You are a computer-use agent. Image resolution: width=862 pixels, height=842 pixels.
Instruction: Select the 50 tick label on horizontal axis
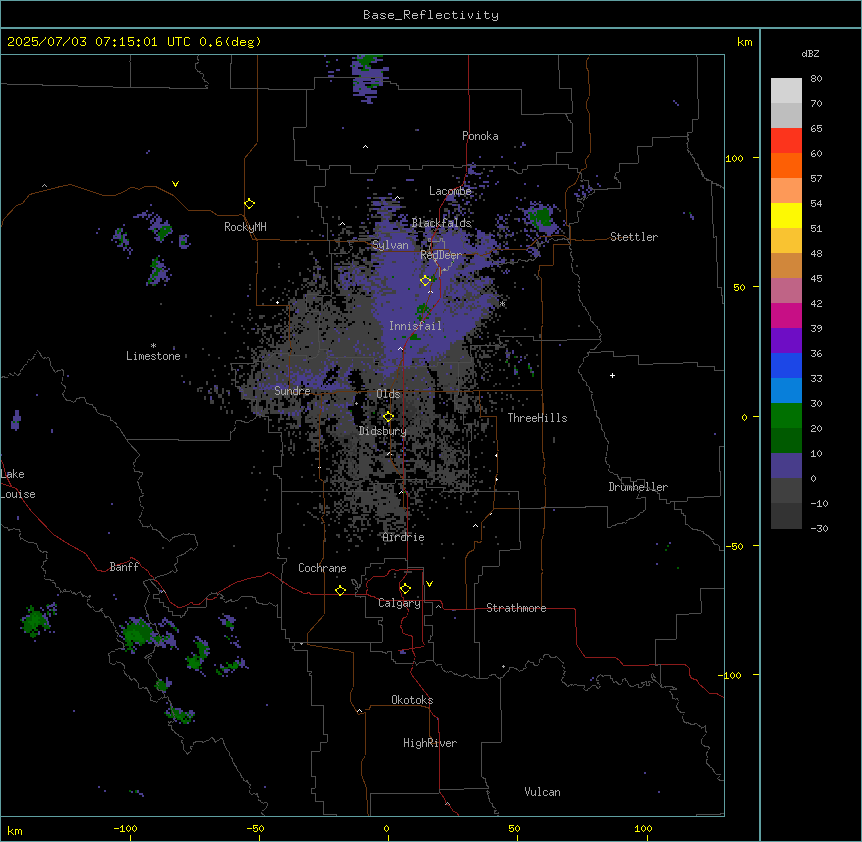[x=514, y=828]
